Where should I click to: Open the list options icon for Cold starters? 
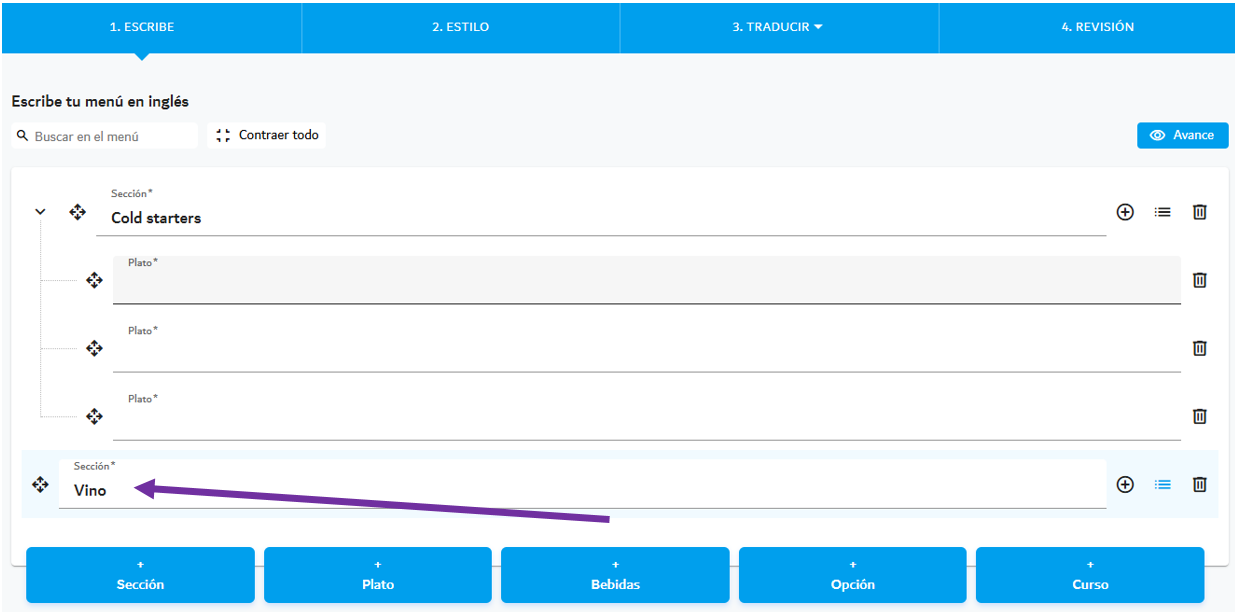pos(1162,212)
